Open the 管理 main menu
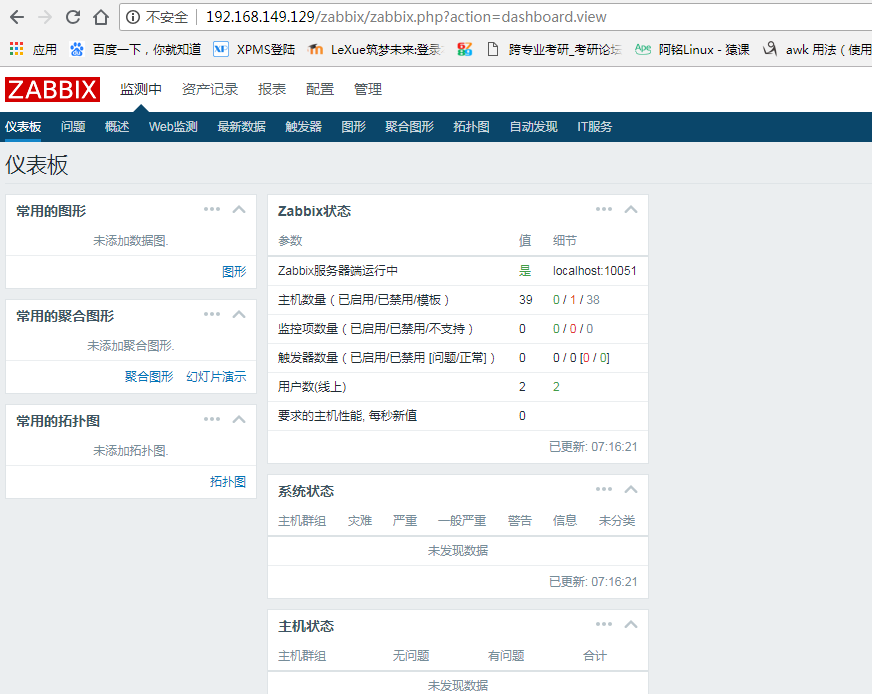The width and height of the screenshot is (872, 694). point(368,89)
